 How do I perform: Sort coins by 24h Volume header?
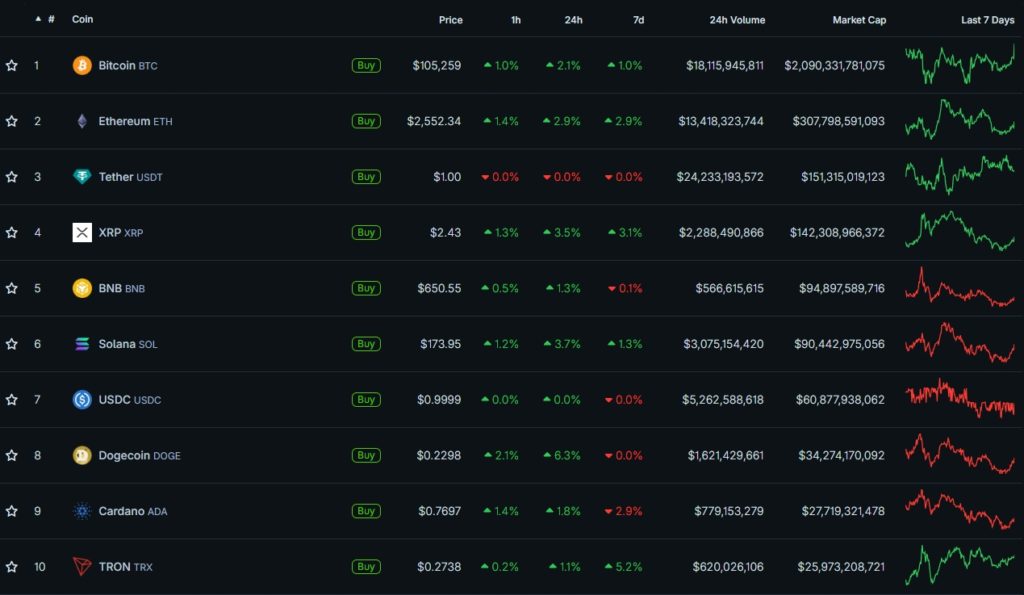click(x=737, y=20)
